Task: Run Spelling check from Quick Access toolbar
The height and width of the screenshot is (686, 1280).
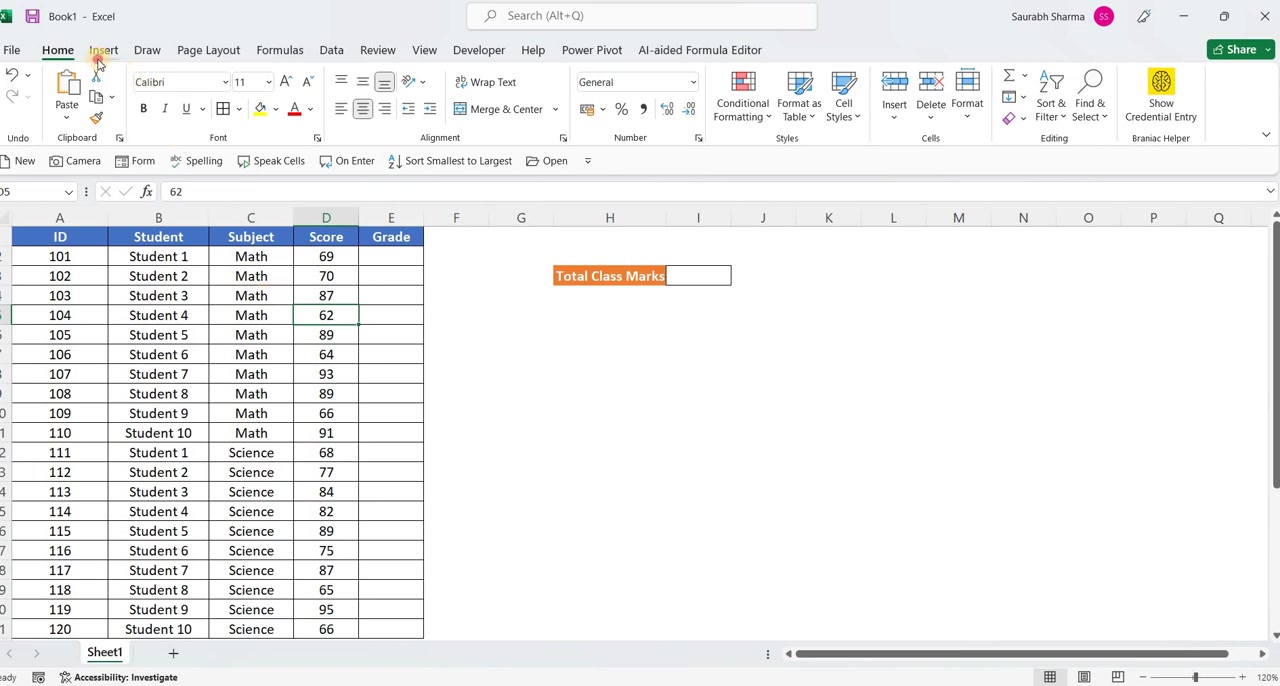Action: pyautogui.click(x=194, y=161)
